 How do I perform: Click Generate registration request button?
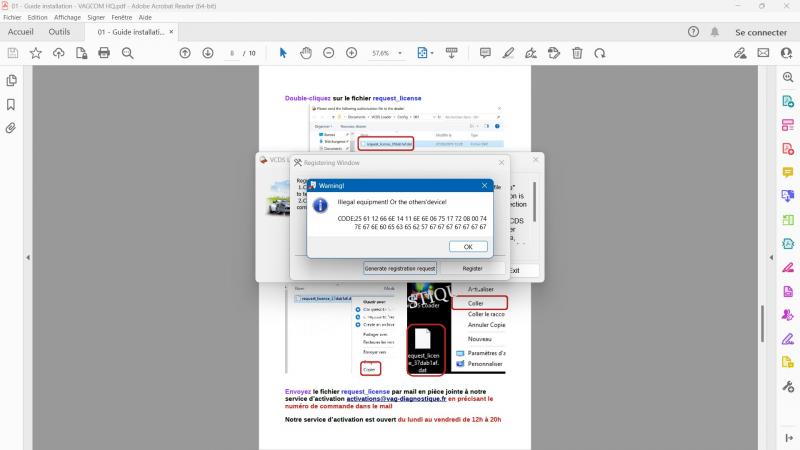pyautogui.click(x=400, y=268)
